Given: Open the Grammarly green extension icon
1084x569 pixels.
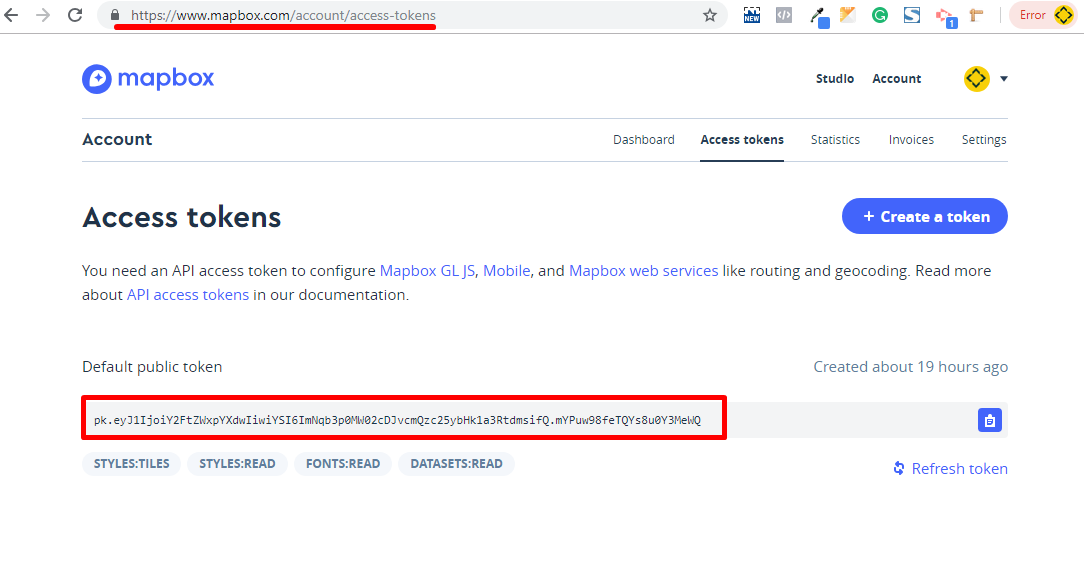Looking at the screenshot, I should [x=879, y=15].
